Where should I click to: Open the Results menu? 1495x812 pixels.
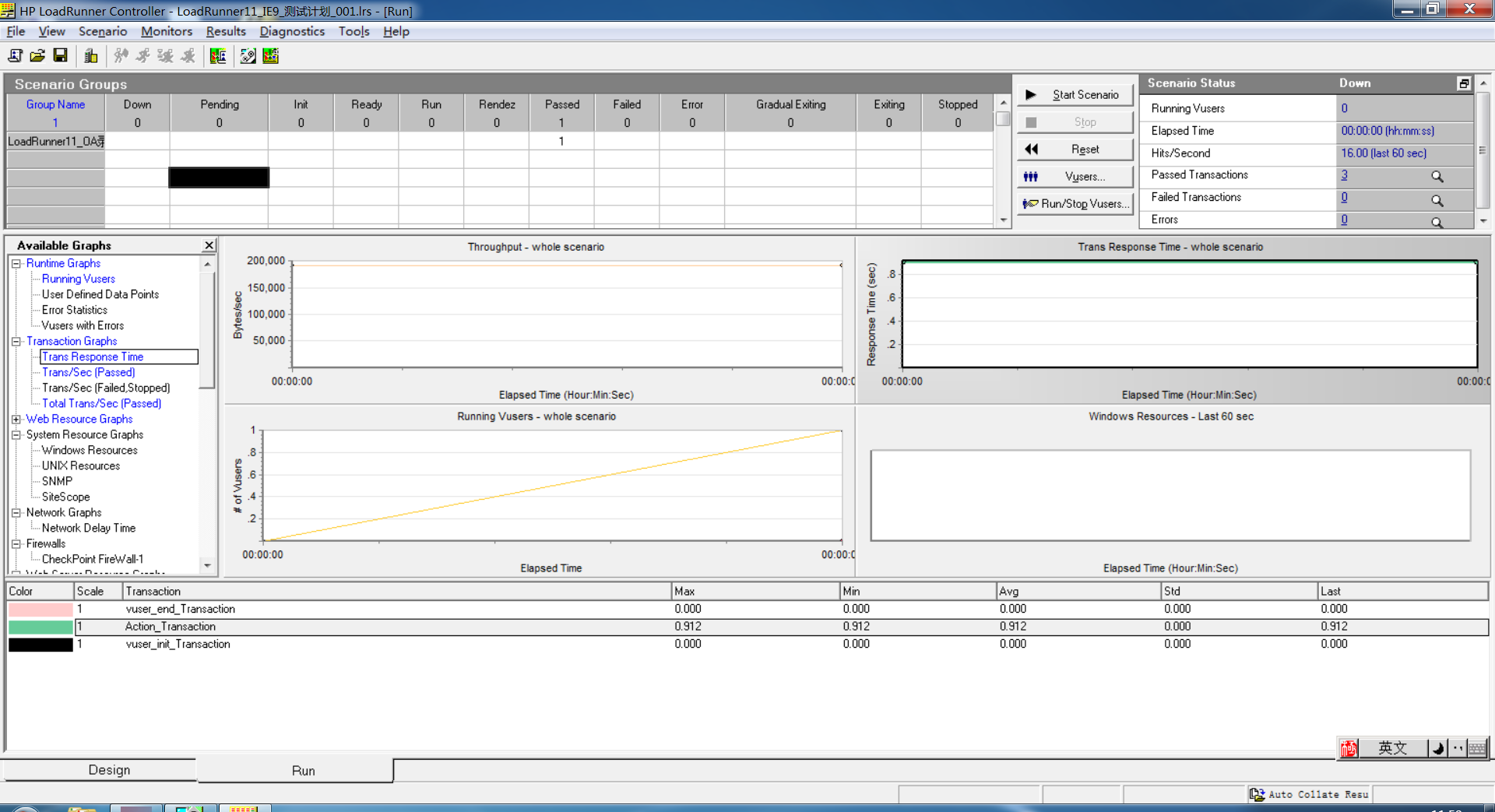226,31
